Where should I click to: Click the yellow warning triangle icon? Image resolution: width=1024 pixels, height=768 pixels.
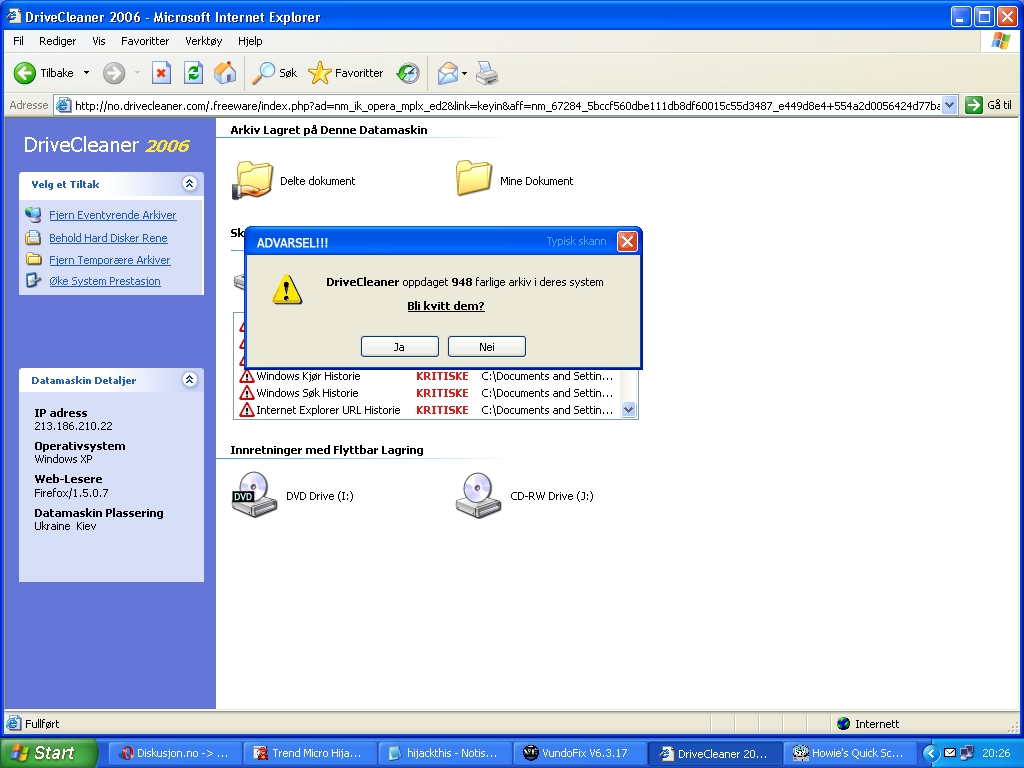(x=287, y=289)
